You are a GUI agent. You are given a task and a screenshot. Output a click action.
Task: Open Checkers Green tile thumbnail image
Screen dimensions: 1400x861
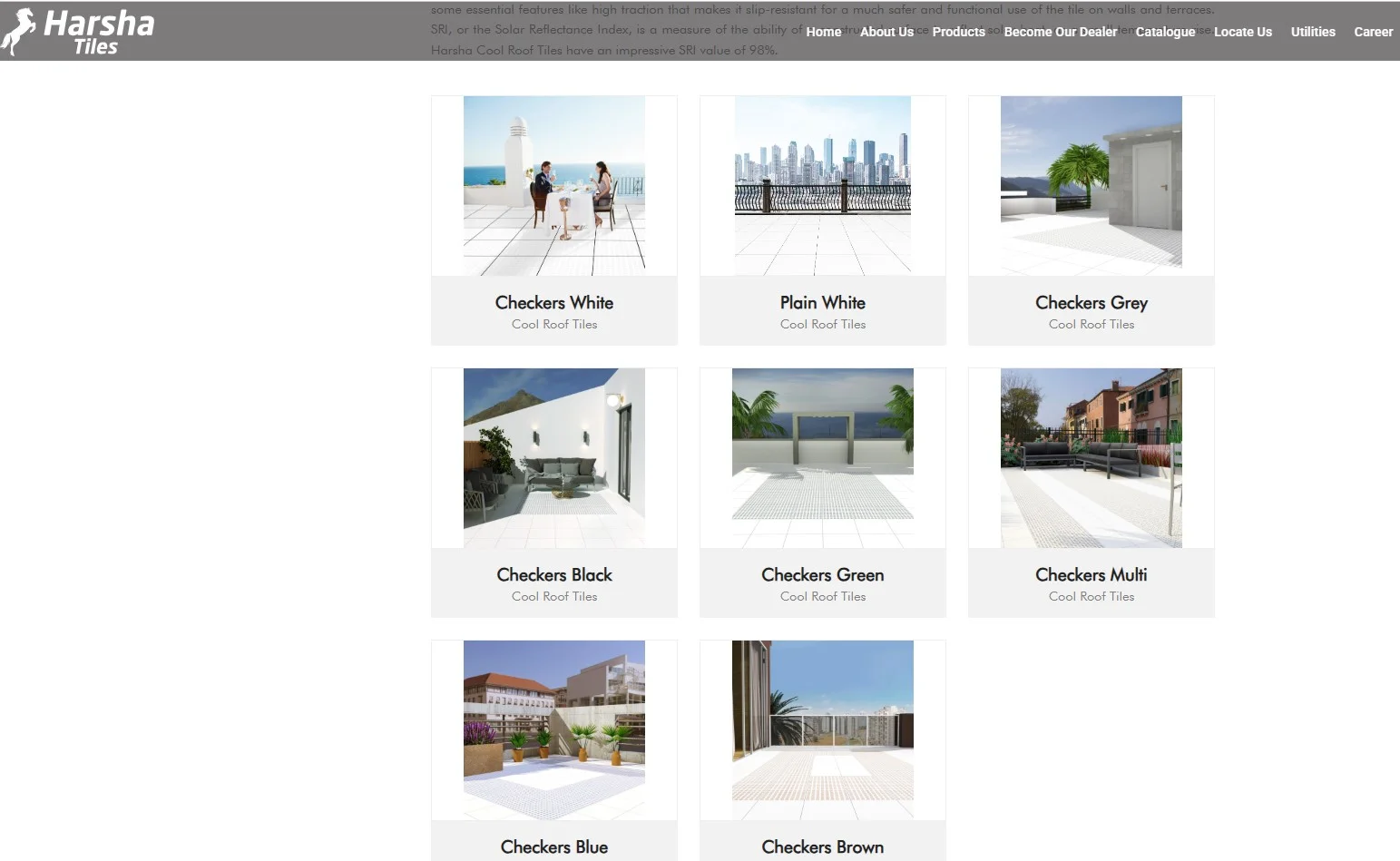(x=823, y=458)
